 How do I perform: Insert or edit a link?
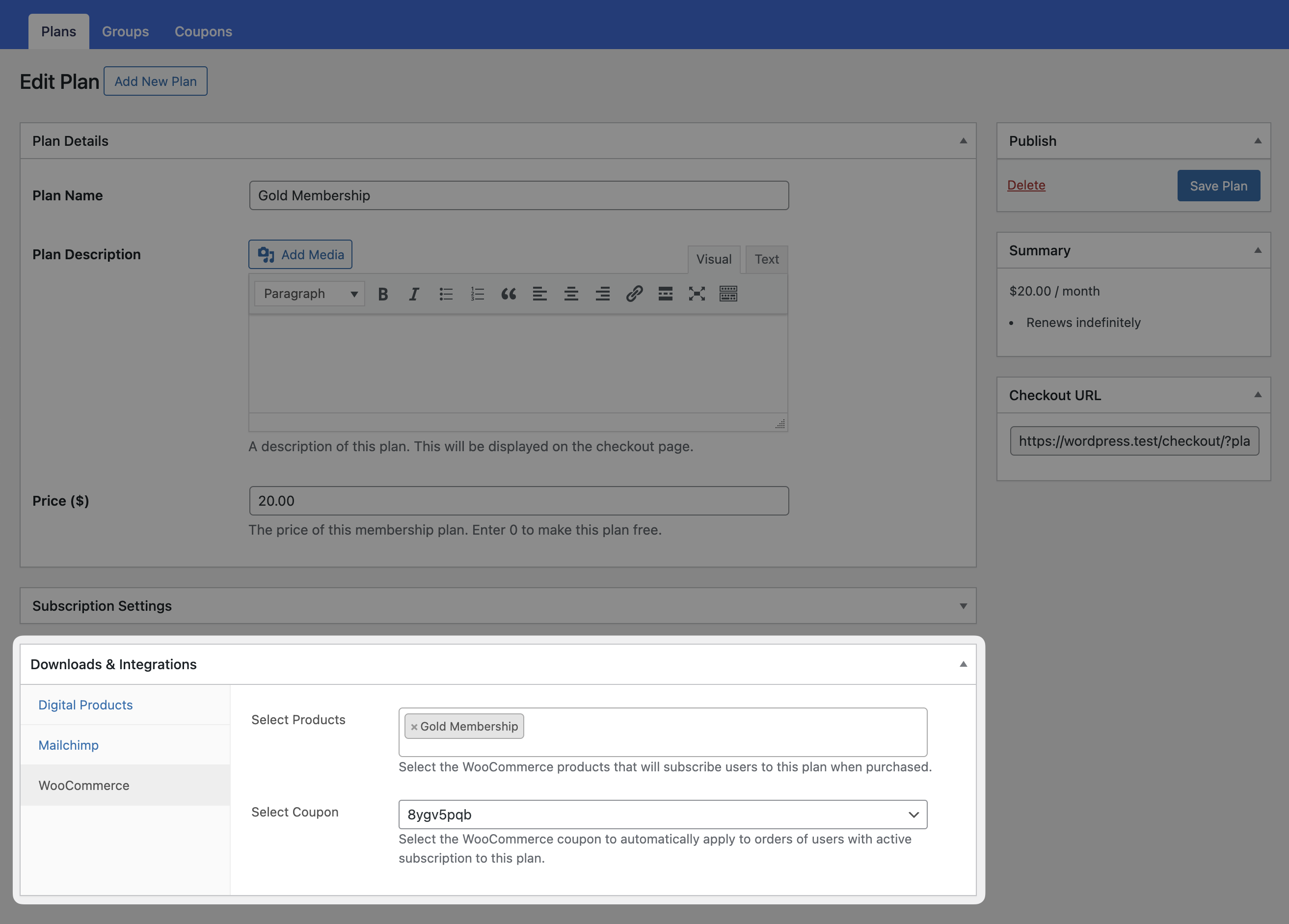(x=634, y=294)
